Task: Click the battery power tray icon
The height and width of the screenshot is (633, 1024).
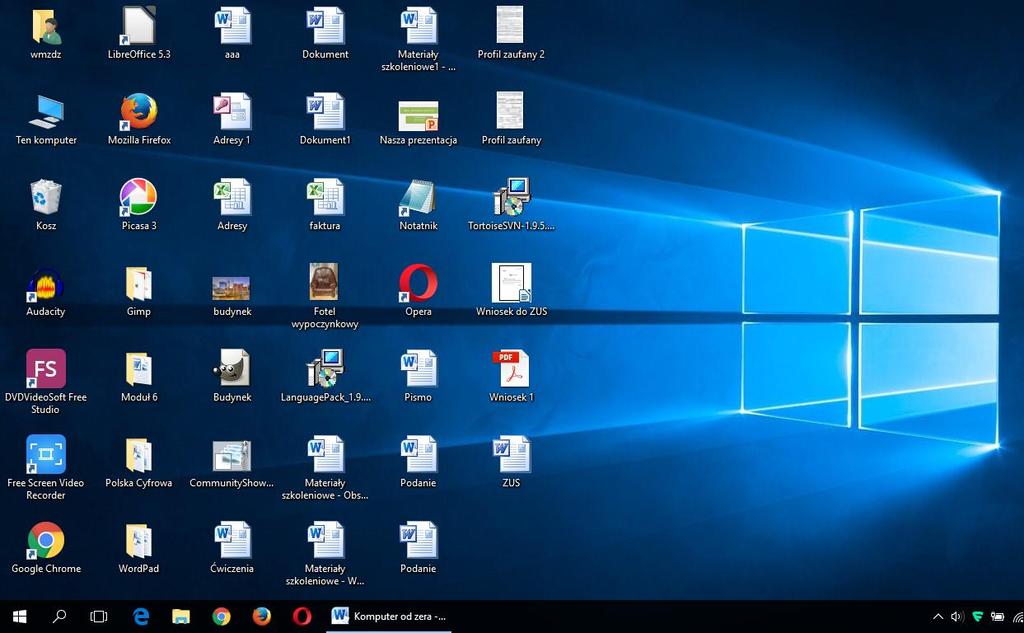Action: [x=997, y=616]
